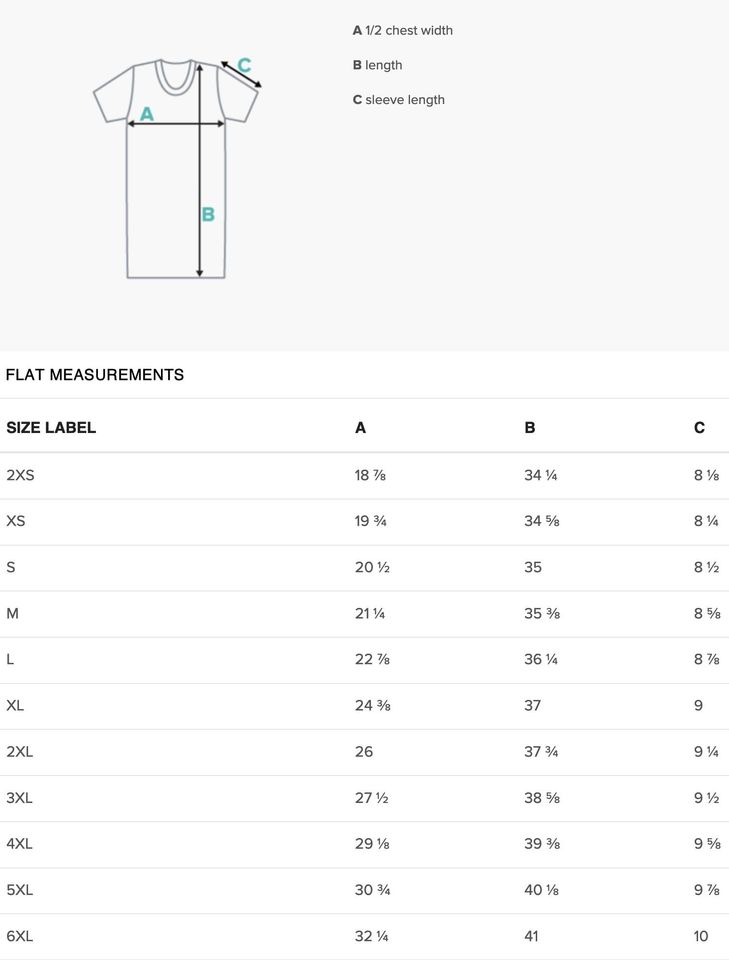Click the T-shirt diagram image
The image size is (729, 960).
point(176,170)
